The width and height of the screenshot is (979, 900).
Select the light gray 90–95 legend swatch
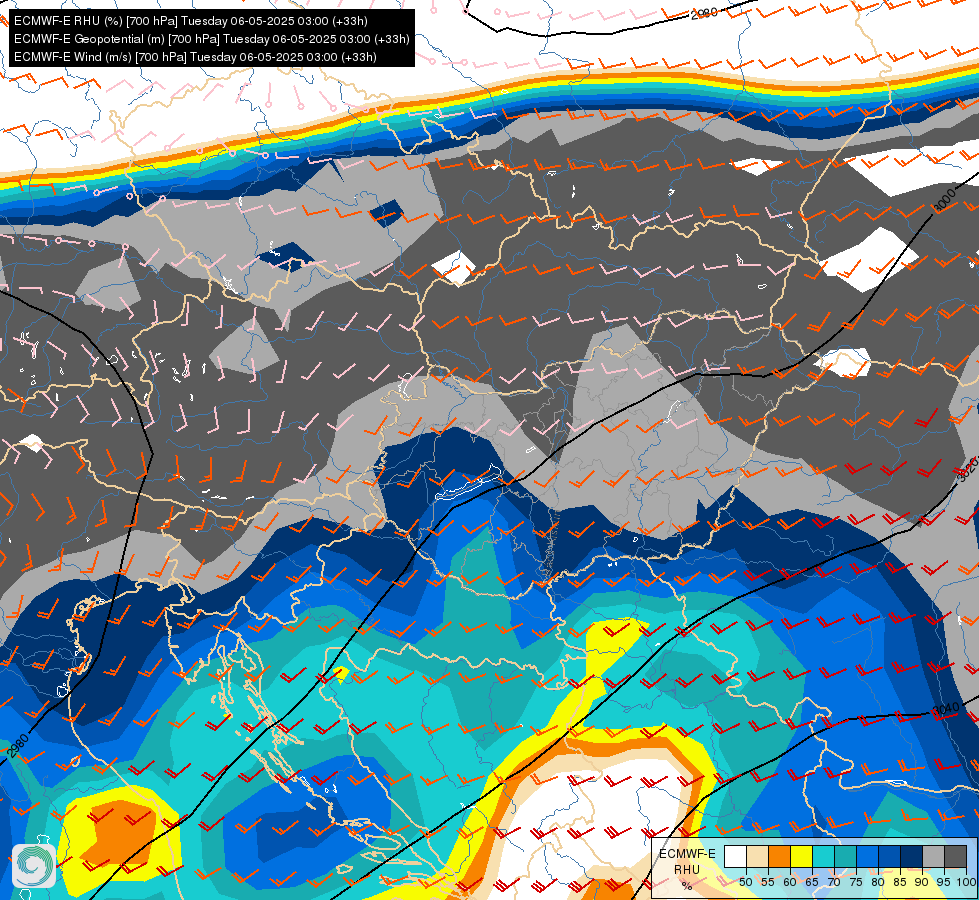point(933,856)
